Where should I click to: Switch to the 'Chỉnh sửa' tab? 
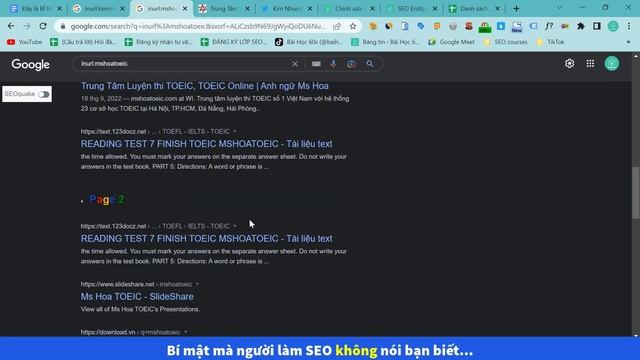tap(349, 9)
